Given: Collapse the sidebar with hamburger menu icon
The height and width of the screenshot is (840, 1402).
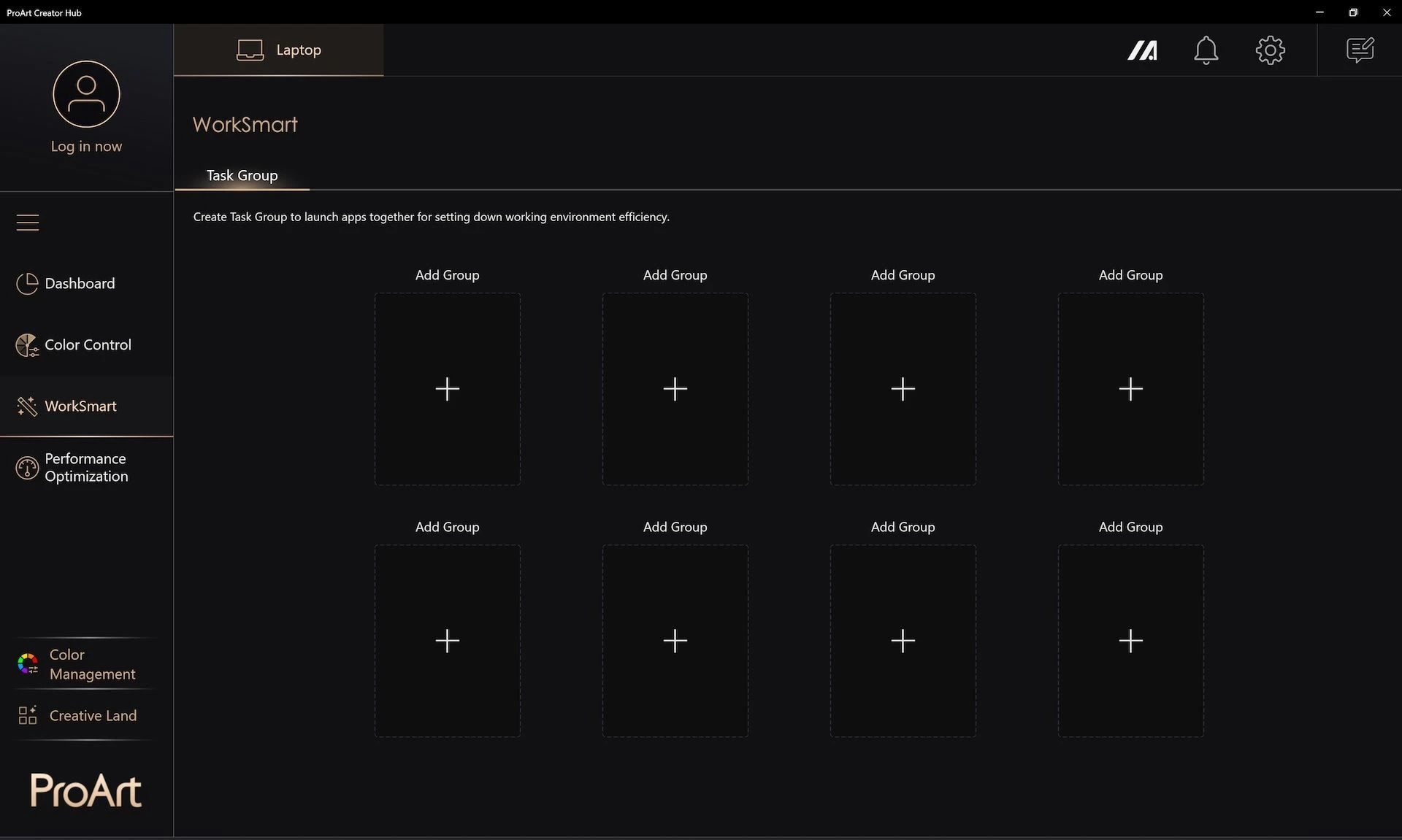Looking at the screenshot, I should (28, 222).
